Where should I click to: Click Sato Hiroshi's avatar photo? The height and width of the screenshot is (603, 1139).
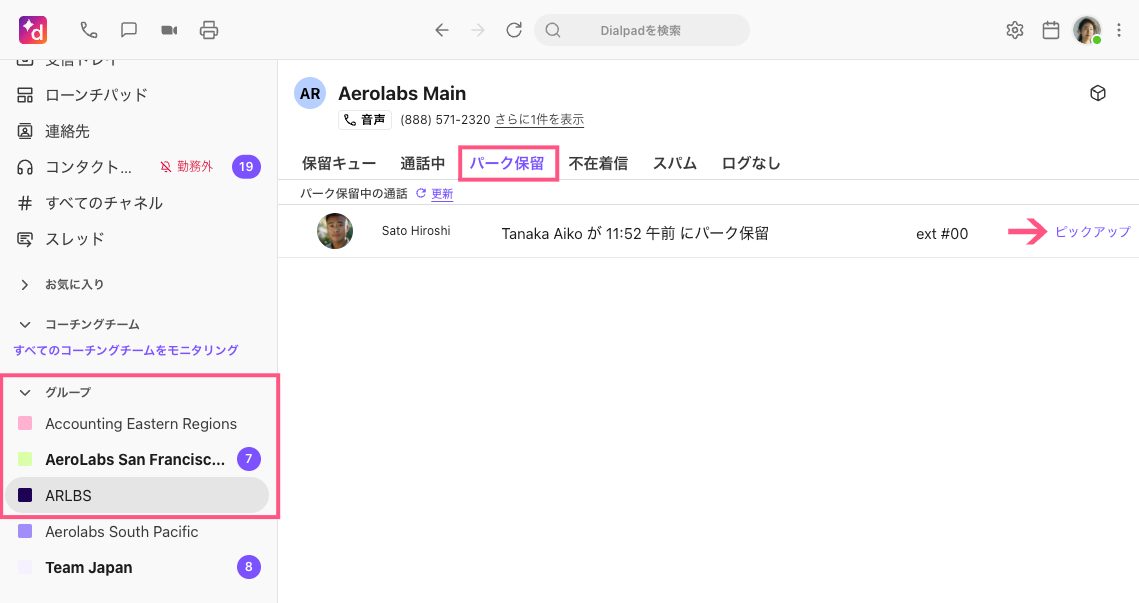(x=335, y=231)
